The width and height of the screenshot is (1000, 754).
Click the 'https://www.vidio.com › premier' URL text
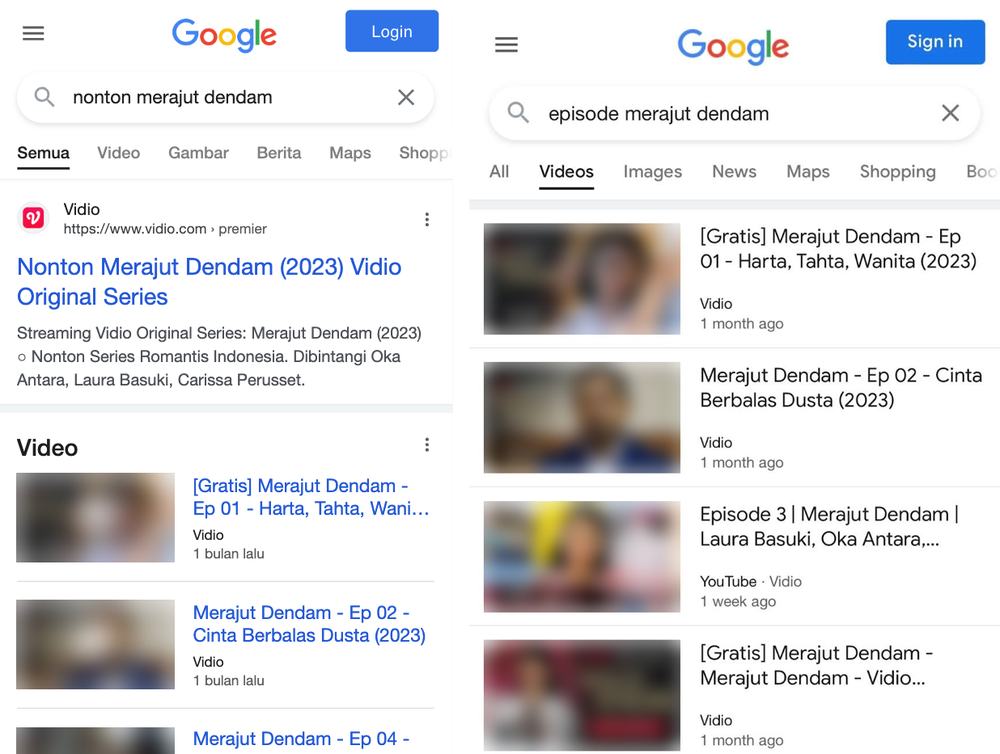click(x=165, y=229)
